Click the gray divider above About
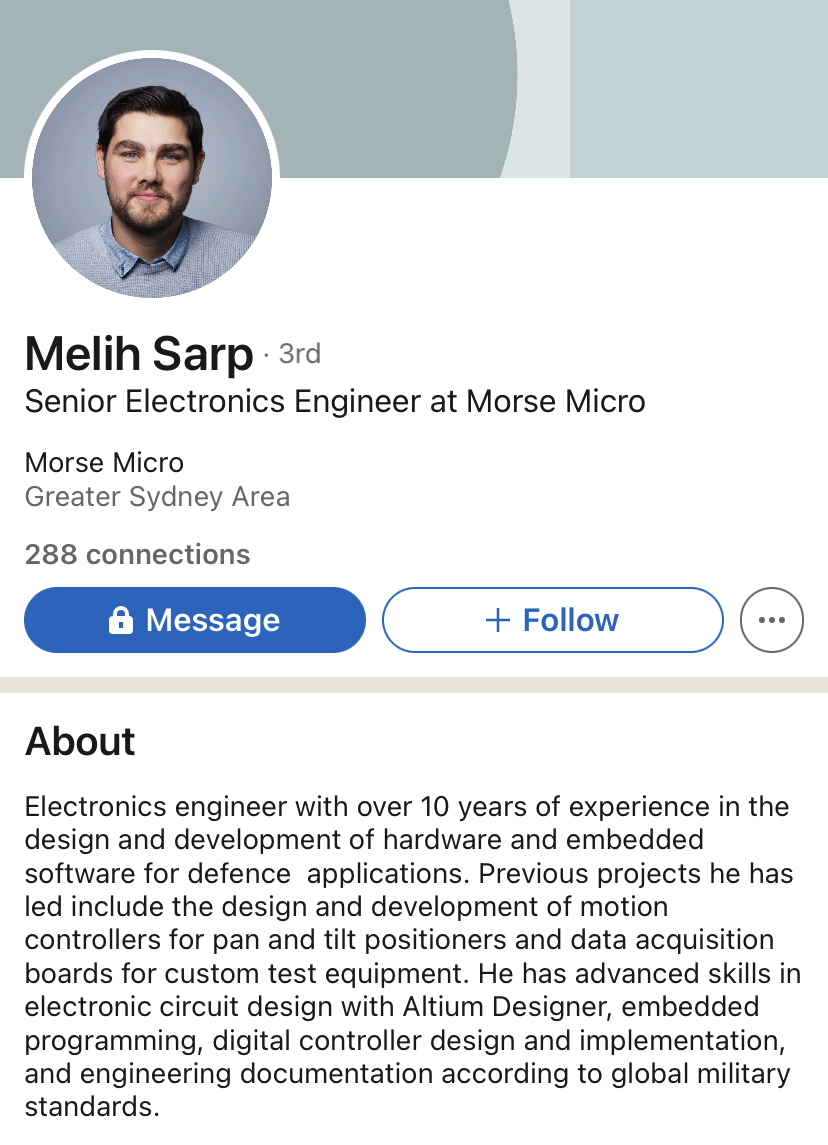The height and width of the screenshot is (1145, 828). [414, 685]
